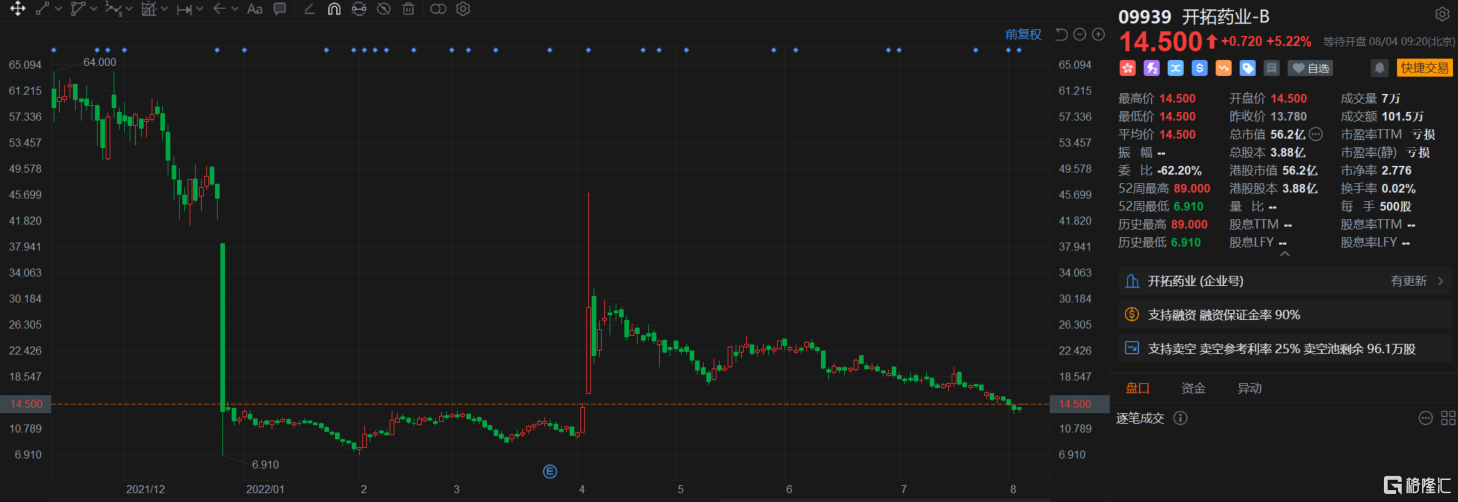Click the E earnings marker on timeline
This screenshot has width=1458, height=502.
tap(549, 470)
